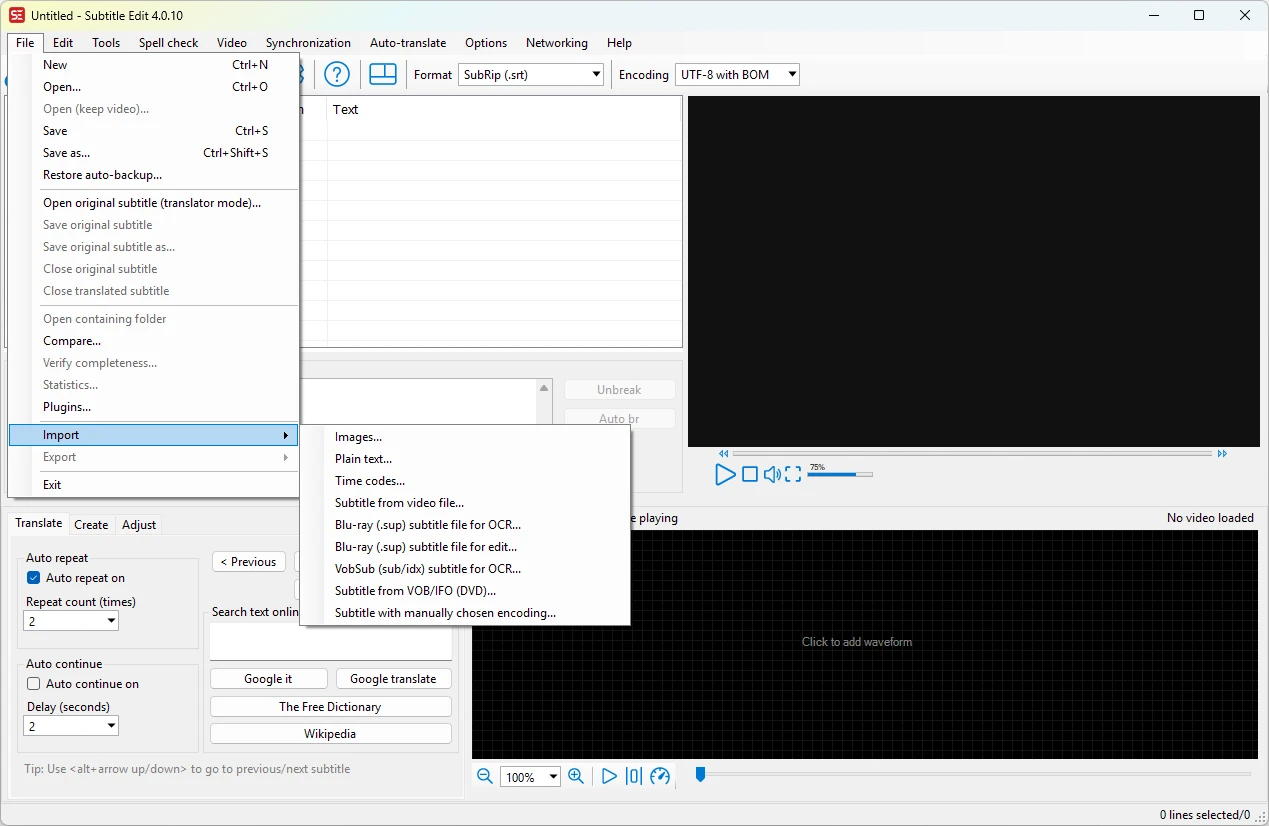Open the Format dropdown showing SubRip (.srt)
This screenshot has height=826, width=1269.
(531, 74)
